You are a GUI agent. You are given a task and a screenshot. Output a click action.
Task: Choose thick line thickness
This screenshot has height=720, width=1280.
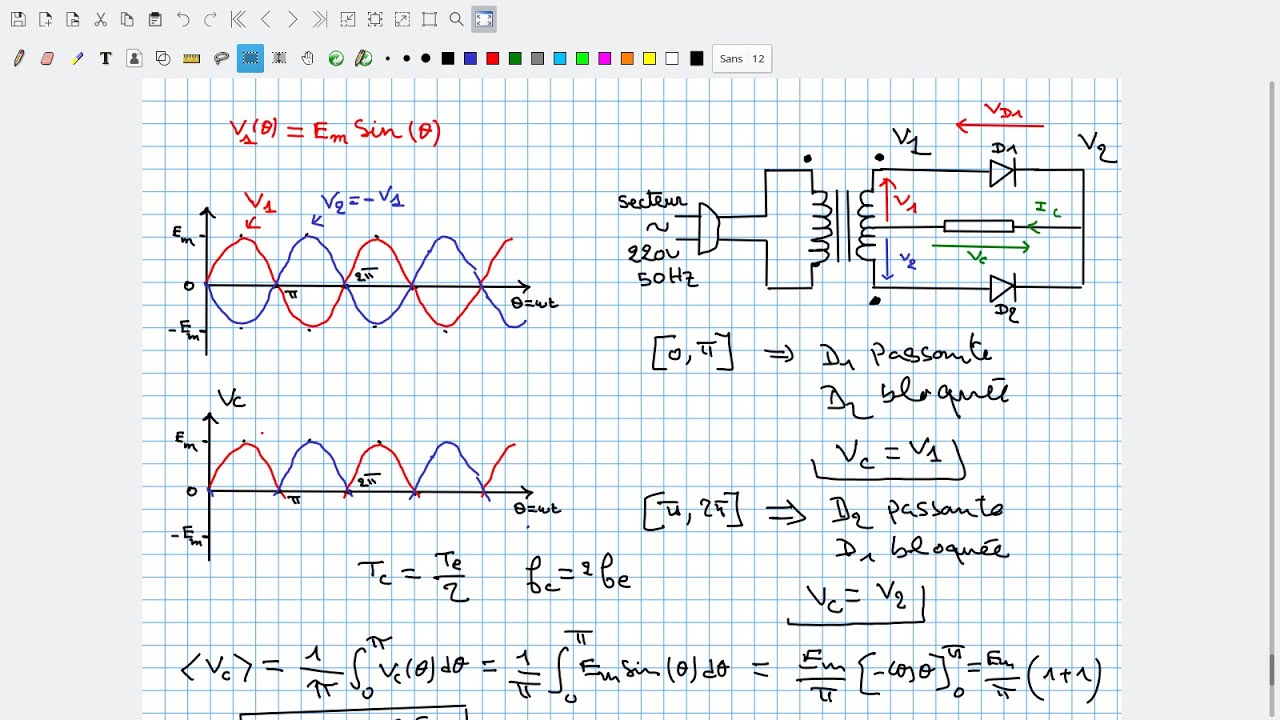pyautogui.click(x=425, y=59)
